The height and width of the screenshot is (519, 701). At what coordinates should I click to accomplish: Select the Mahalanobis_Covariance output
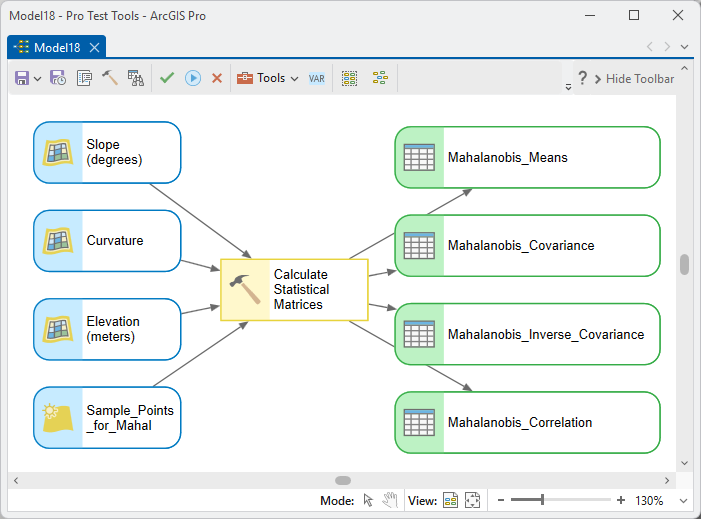pos(528,246)
